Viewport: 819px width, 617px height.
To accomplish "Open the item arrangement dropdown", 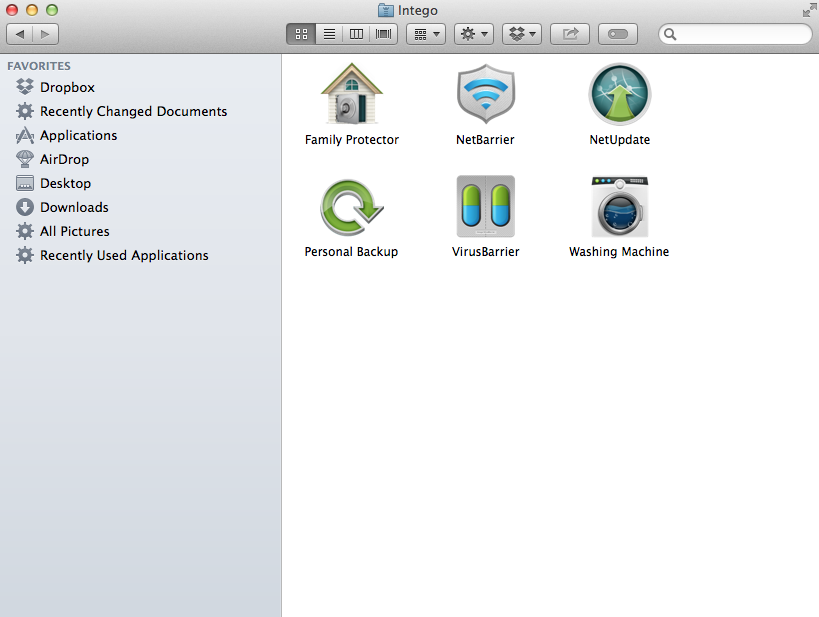I will coord(426,34).
